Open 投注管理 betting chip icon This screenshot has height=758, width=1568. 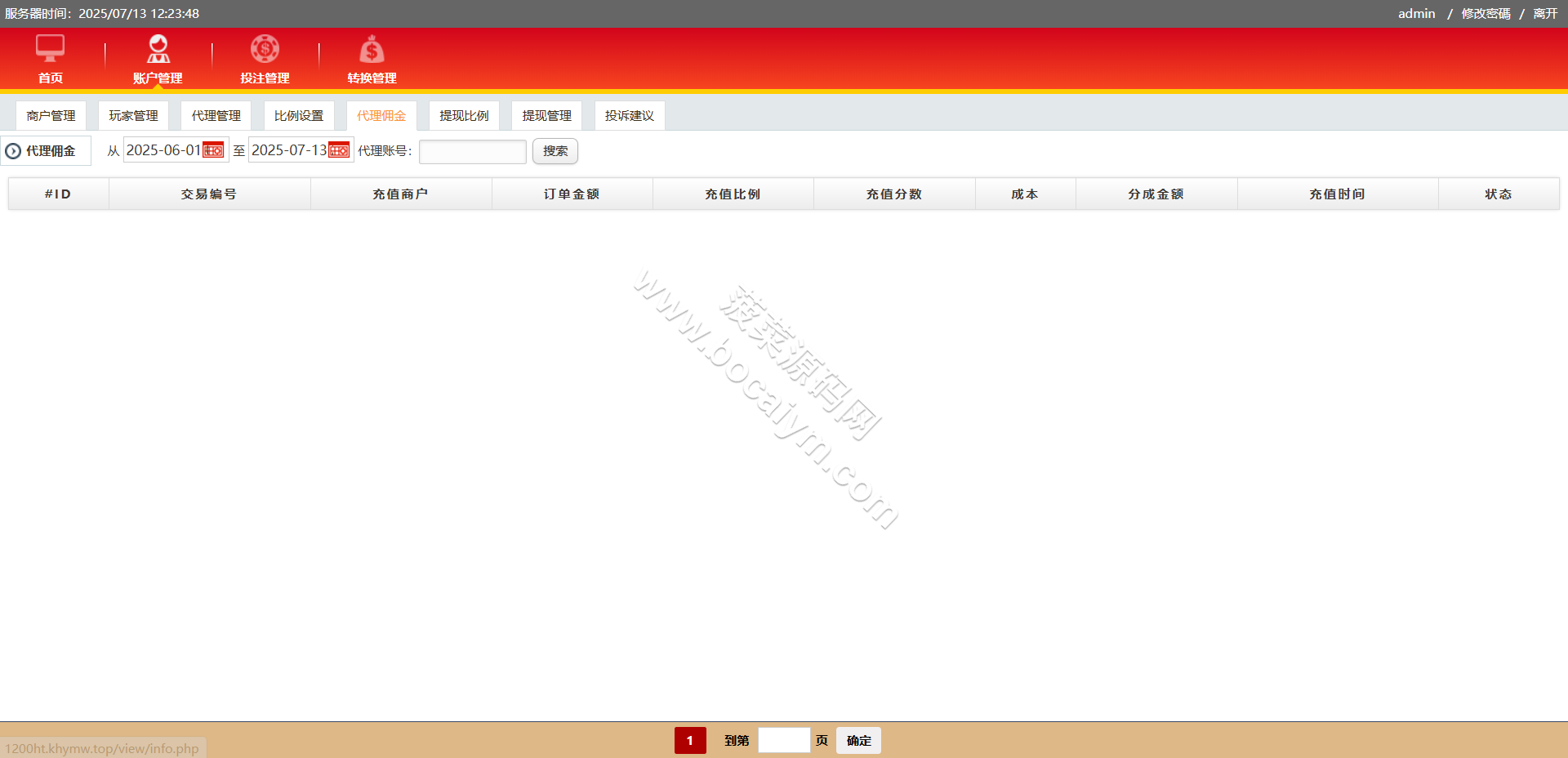[x=265, y=48]
